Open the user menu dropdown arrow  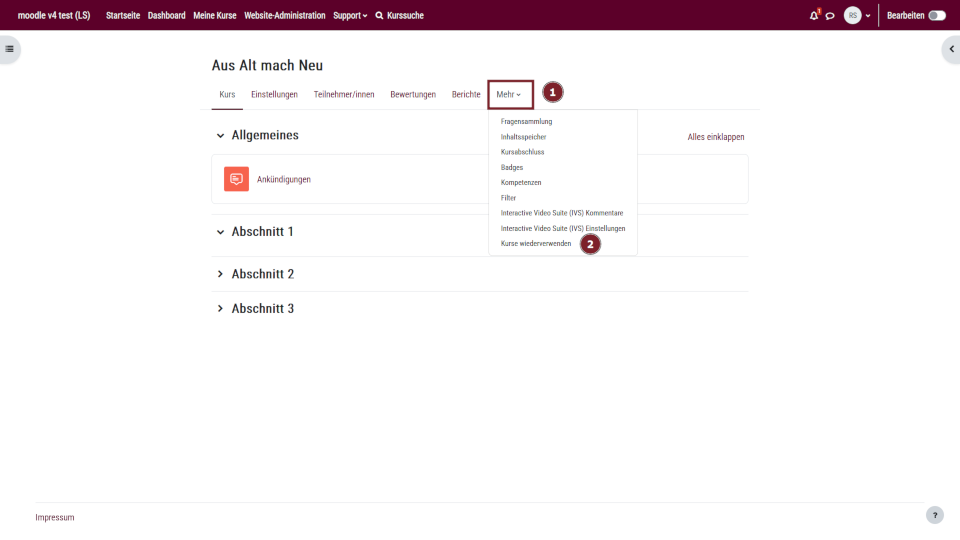coord(868,16)
